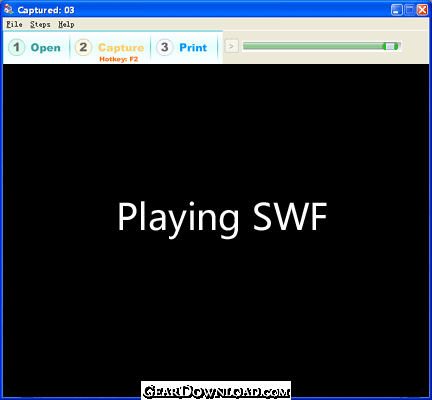
Task: Click the orange Capture label
Action: [121, 48]
